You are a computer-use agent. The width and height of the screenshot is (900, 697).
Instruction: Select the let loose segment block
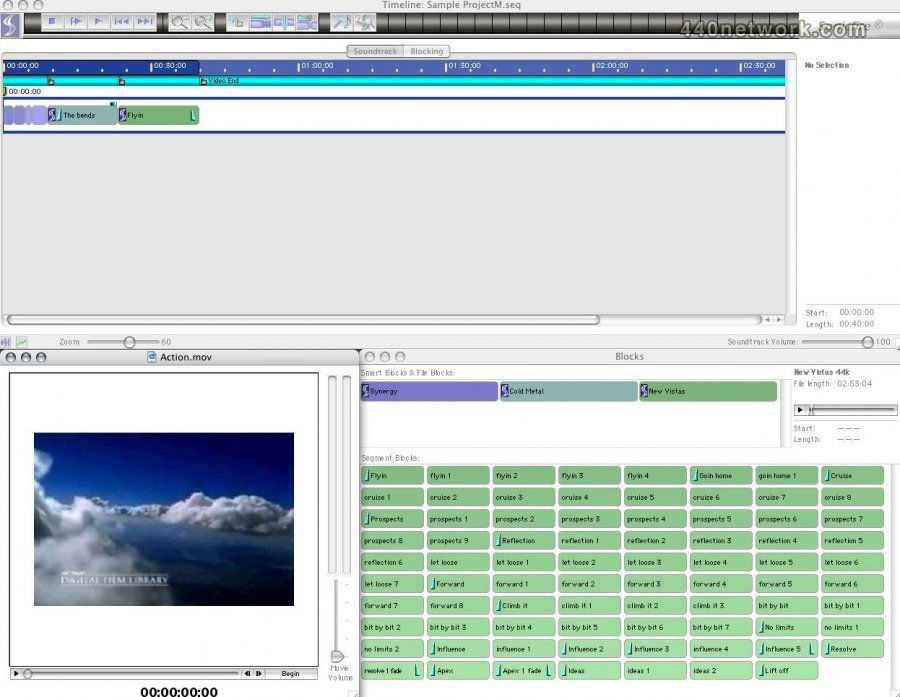click(458, 563)
